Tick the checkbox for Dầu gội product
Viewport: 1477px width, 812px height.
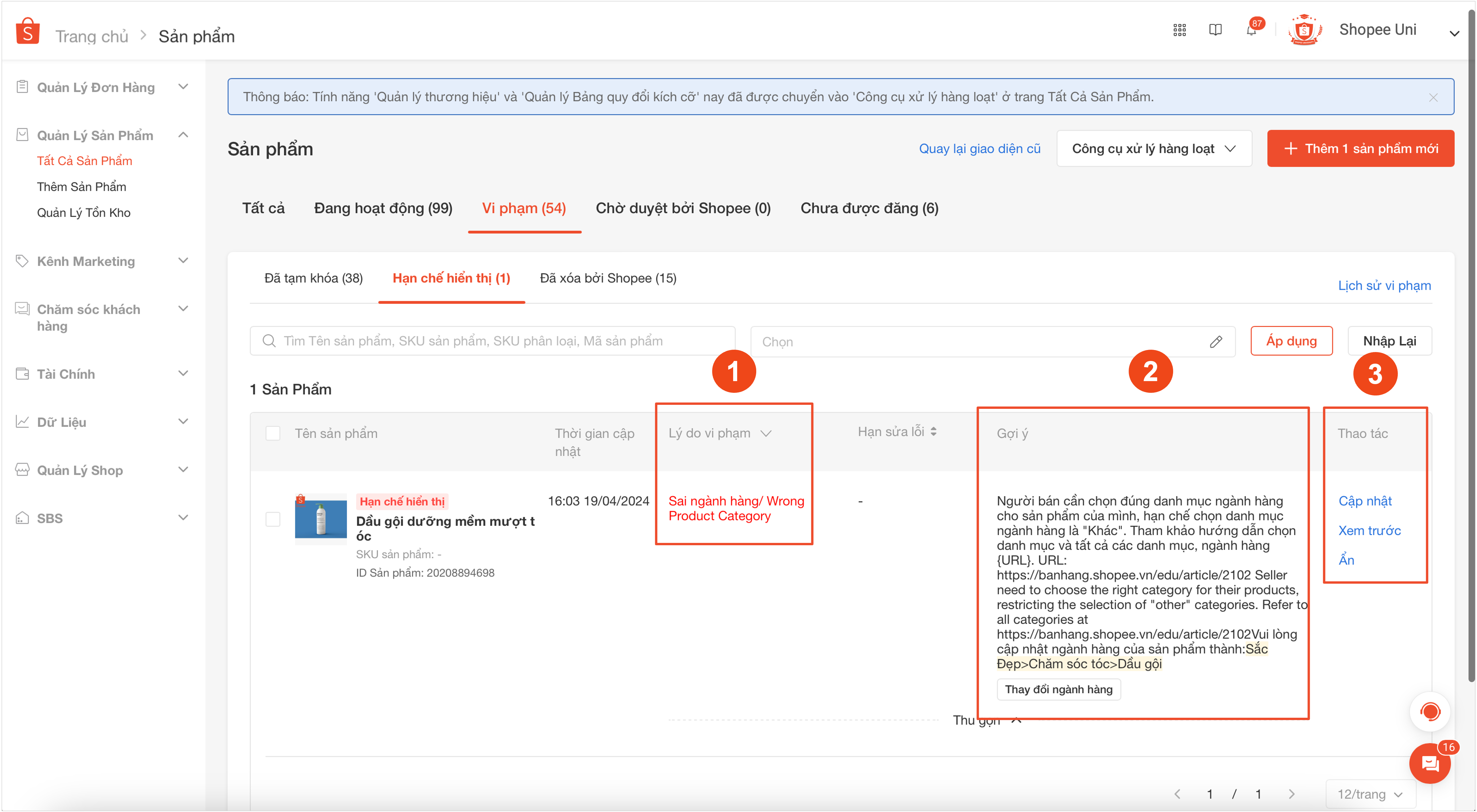[273, 519]
